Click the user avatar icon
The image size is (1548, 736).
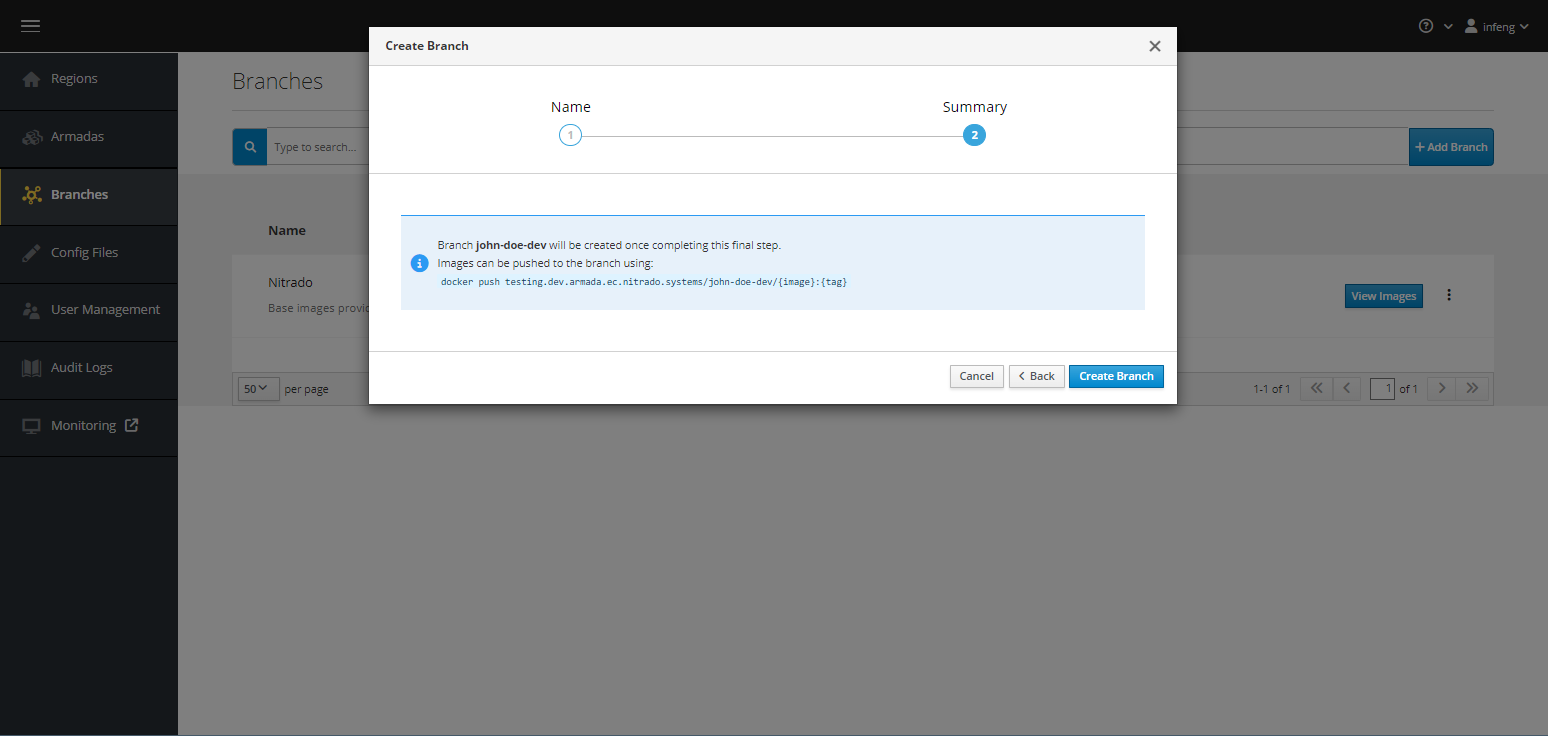(x=1471, y=26)
